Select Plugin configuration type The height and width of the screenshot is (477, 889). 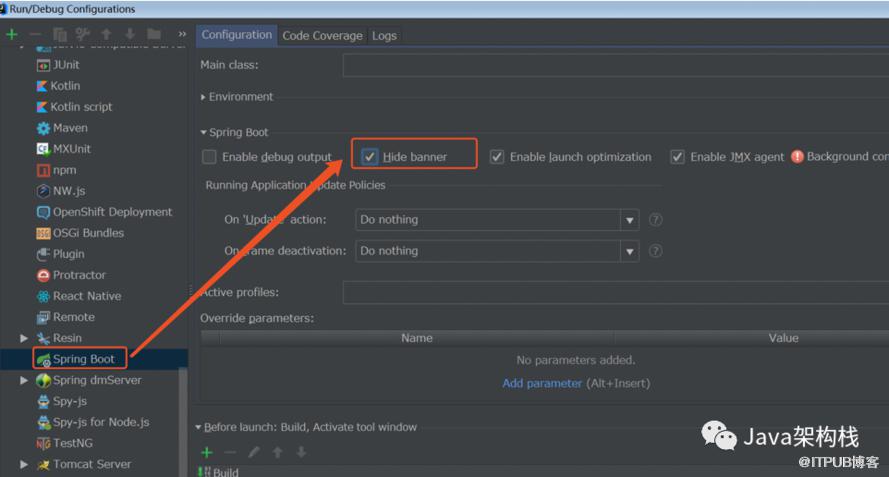coord(60,254)
